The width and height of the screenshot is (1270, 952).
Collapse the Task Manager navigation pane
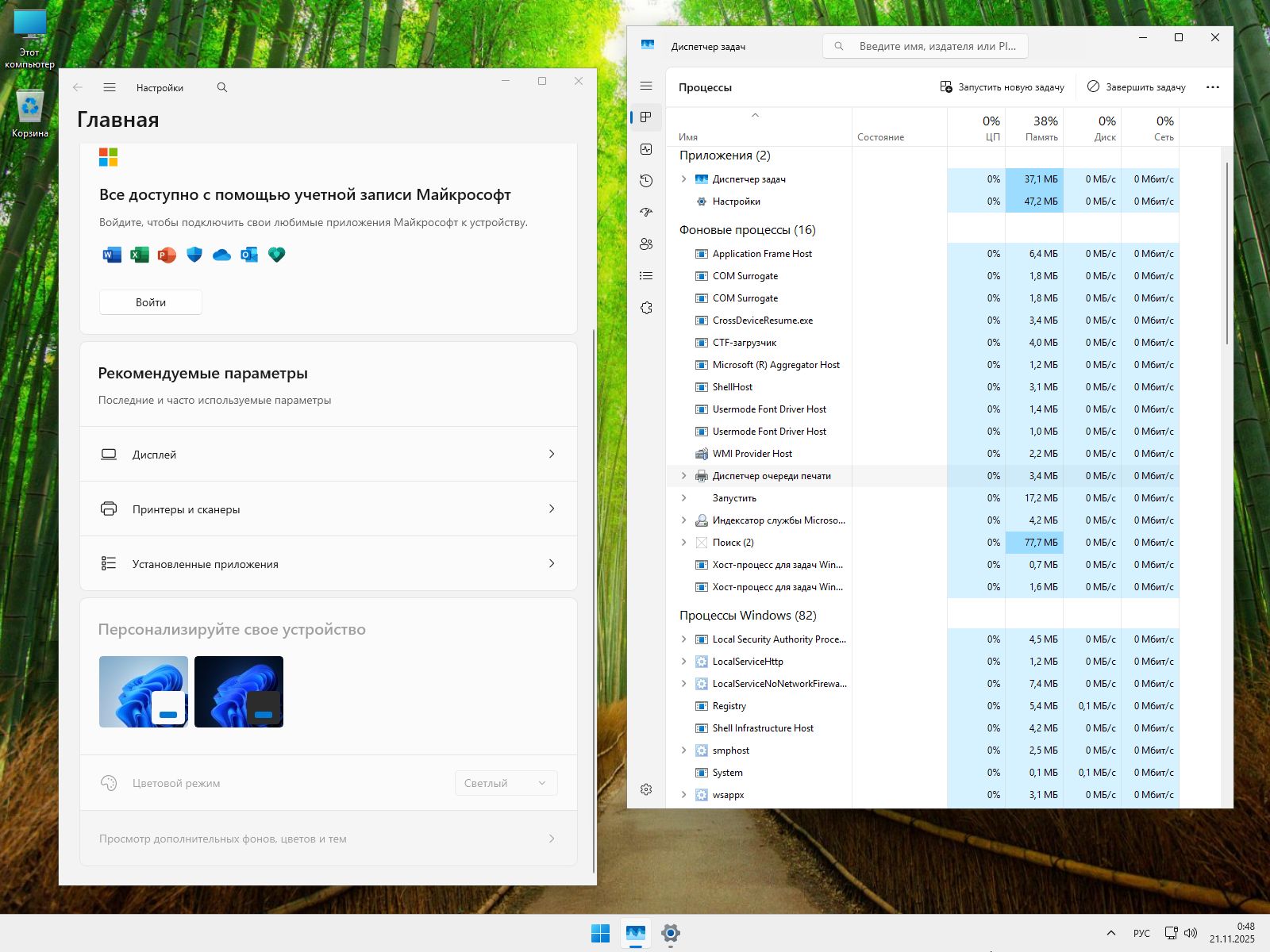pos(645,86)
